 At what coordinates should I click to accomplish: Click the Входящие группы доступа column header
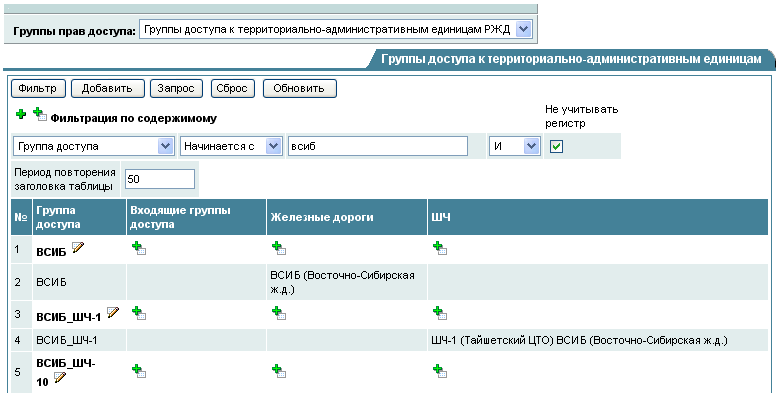196,217
